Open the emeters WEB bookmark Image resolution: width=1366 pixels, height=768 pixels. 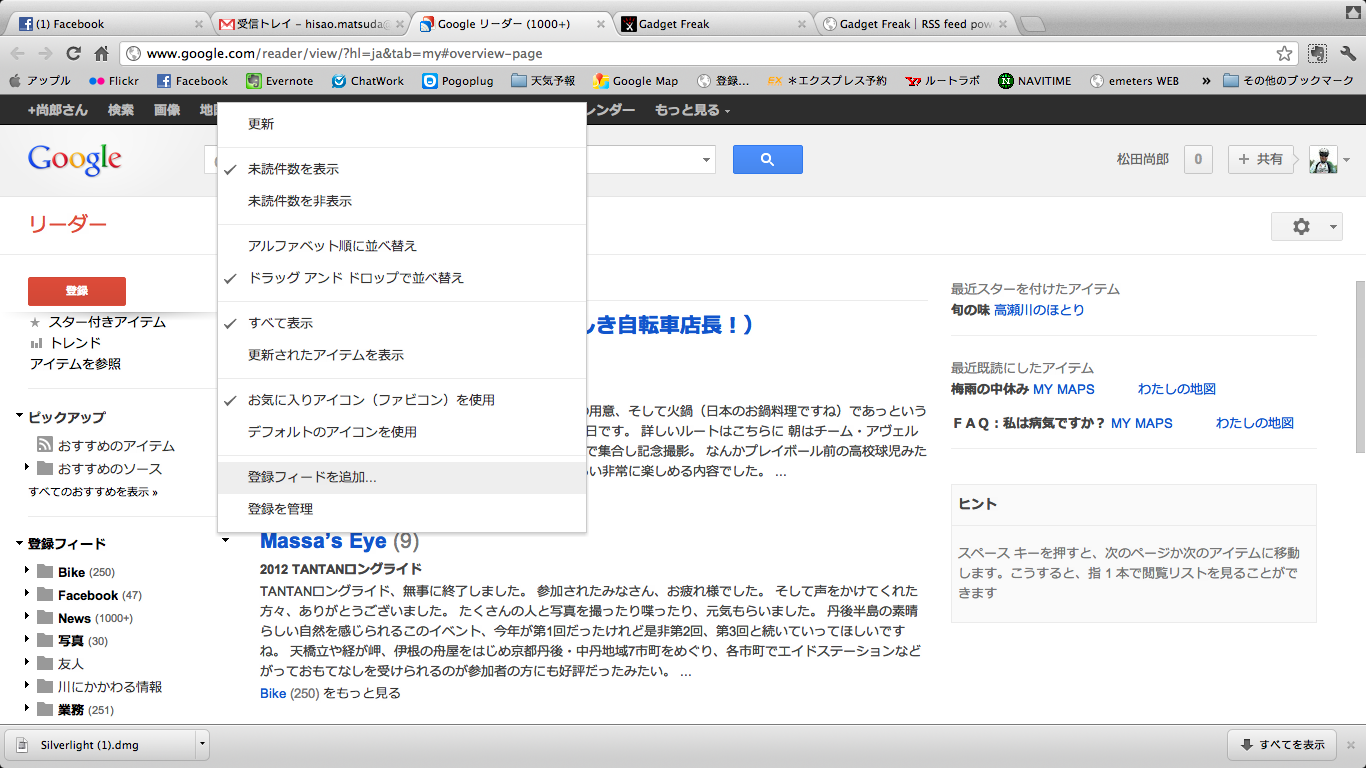pyautogui.click(x=1134, y=81)
